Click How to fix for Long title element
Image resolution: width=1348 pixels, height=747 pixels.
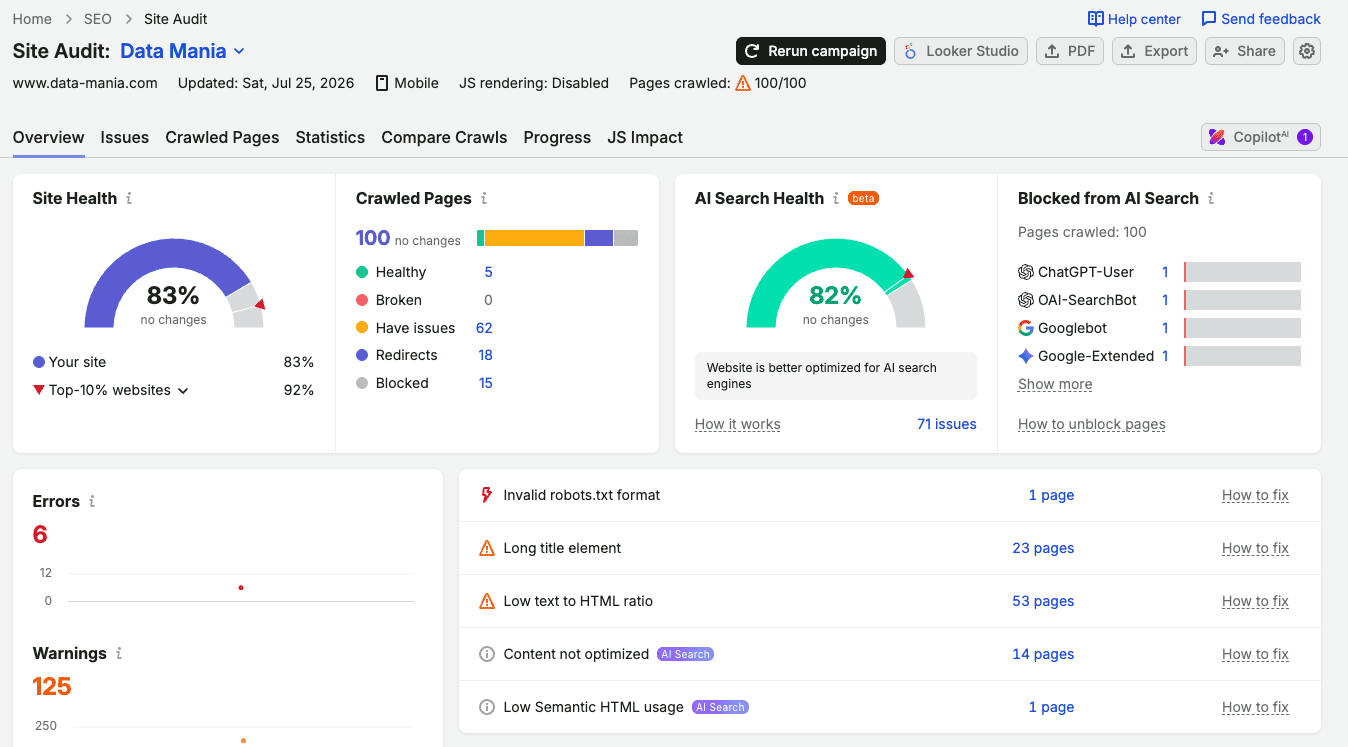click(1255, 548)
